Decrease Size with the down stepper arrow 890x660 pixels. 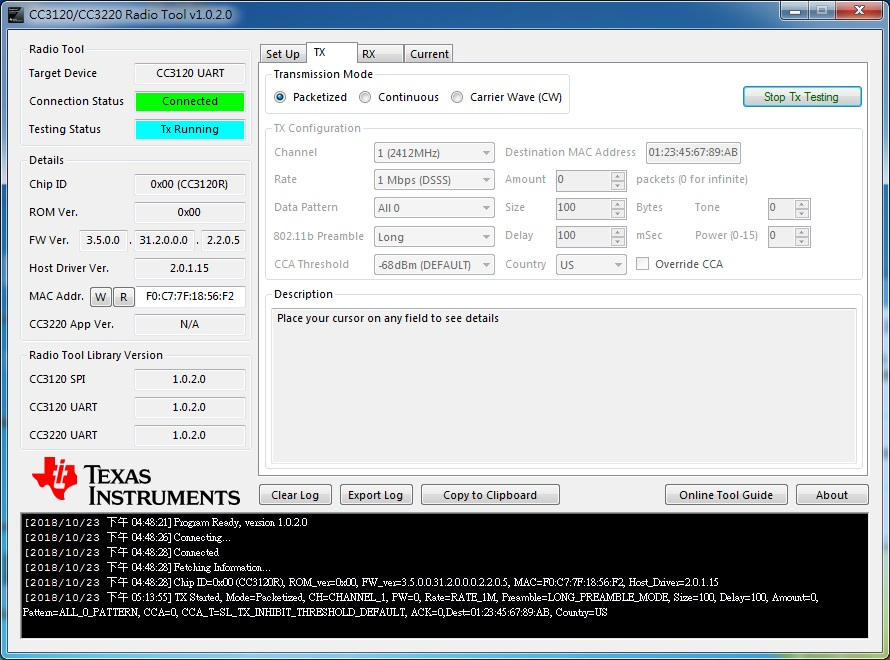pyautogui.click(x=618, y=213)
